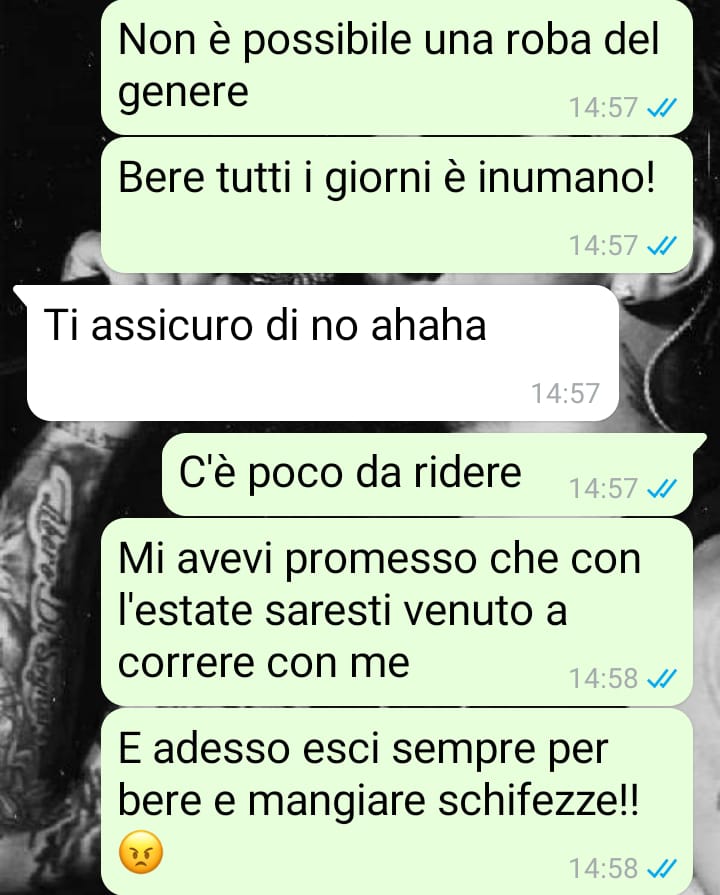Image resolution: width=720 pixels, height=895 pixels.
Task: Tap the 14:58 timestamp on the last message
Action: [603, 868]
